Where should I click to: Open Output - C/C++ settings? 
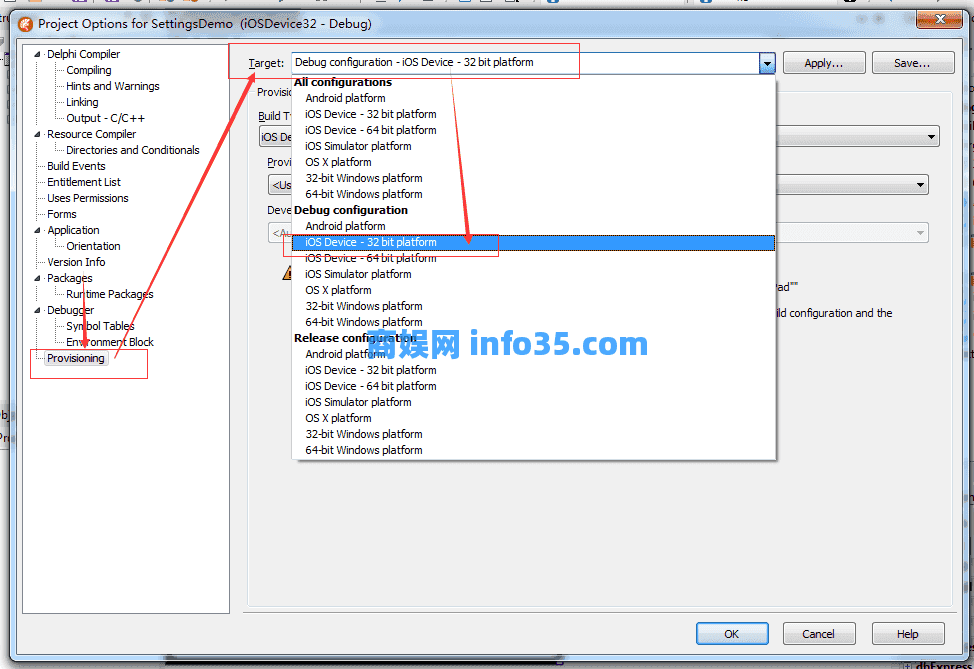[x=106, y=118]
